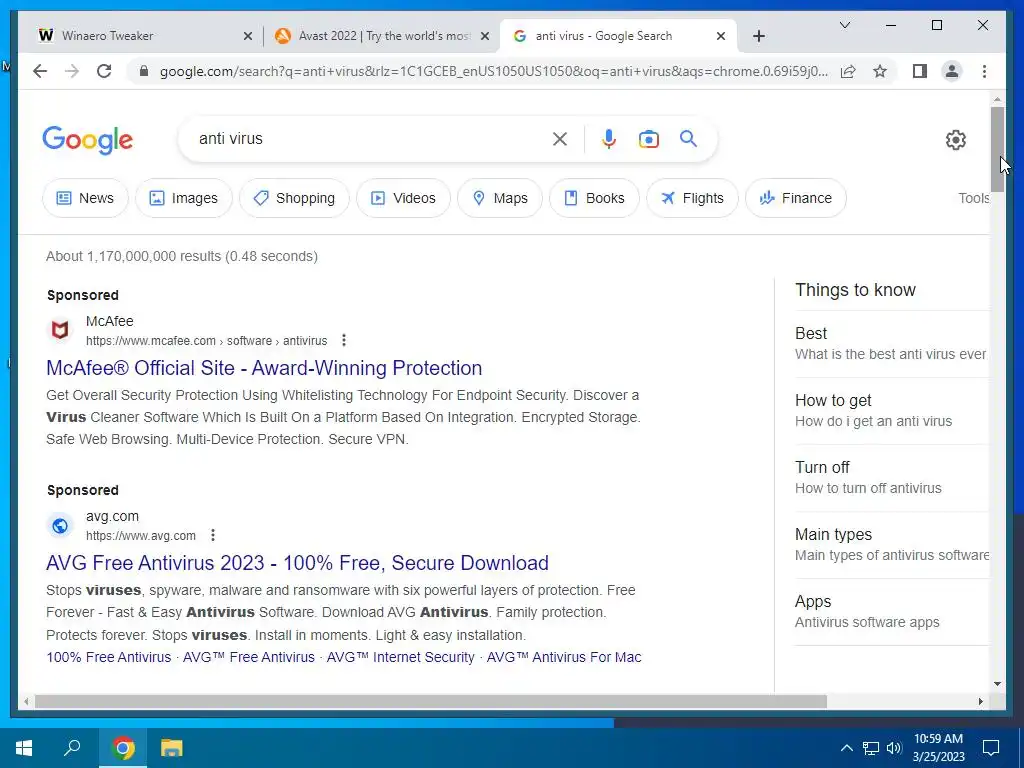Open Google quick settings gear
This screenshot has height=768, width=1024.
[955, 140]
